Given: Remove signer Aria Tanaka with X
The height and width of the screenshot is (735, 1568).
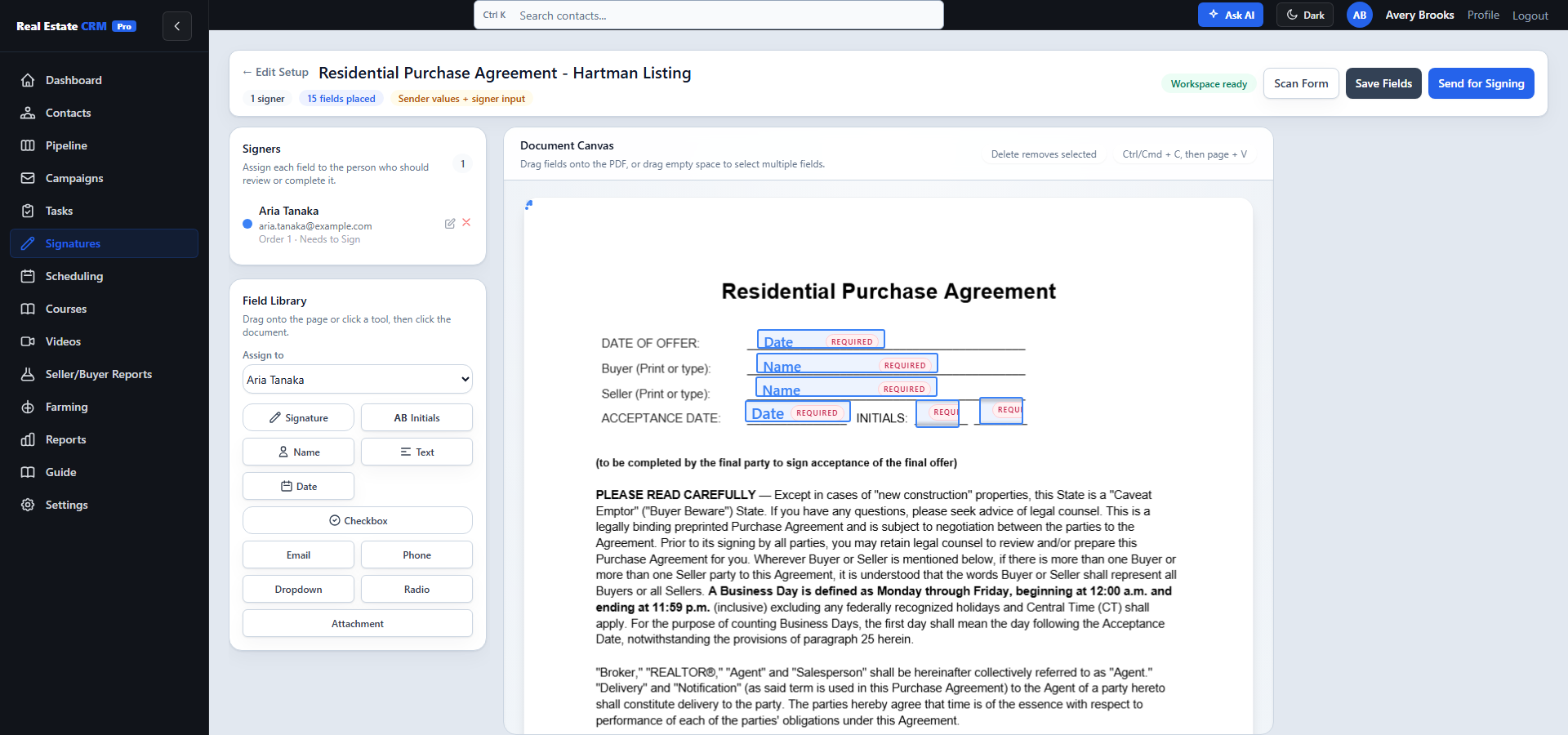Looking at the screenshot, I should pos(466,222).
